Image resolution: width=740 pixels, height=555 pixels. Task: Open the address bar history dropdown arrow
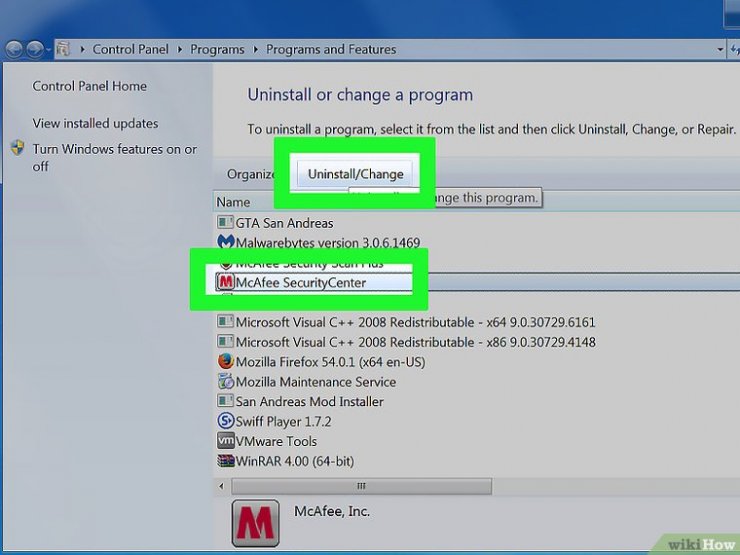(x=720, y=49)
